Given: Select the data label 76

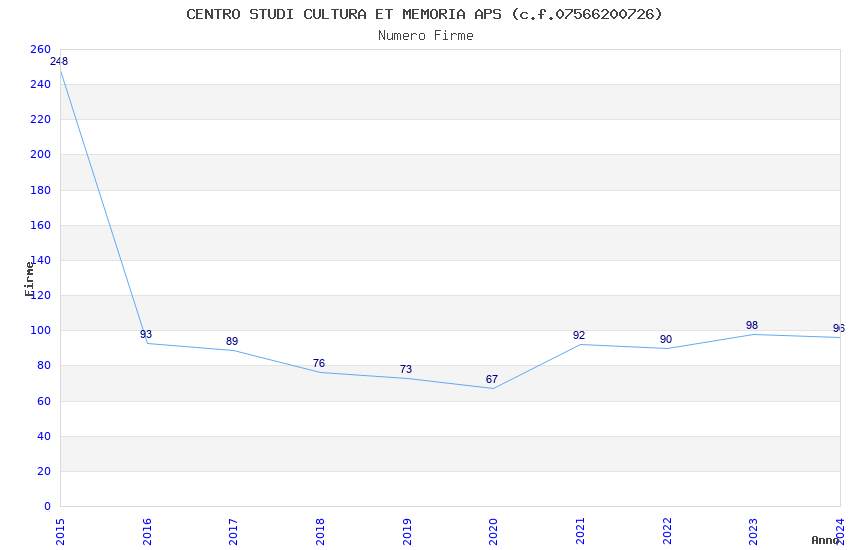Looking at the screenshot, I should (x=319, y=363).
